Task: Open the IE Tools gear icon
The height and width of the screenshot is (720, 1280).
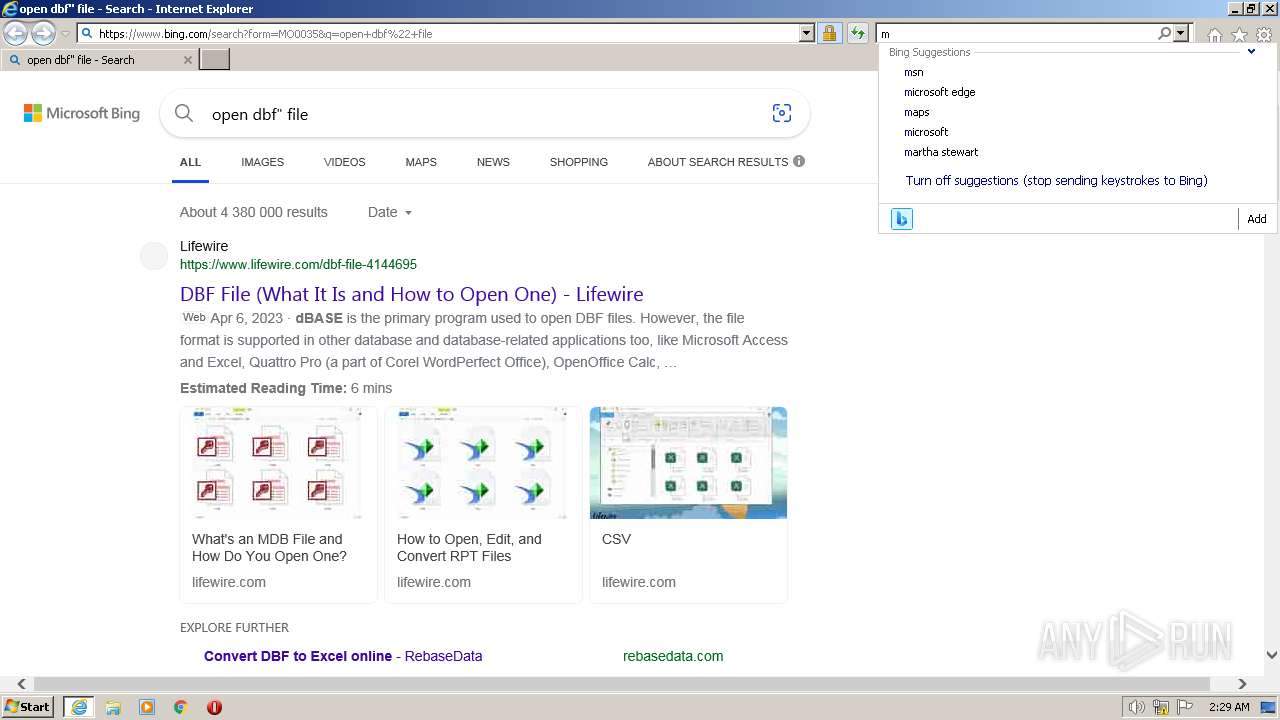Action: tap(1264, 34)
